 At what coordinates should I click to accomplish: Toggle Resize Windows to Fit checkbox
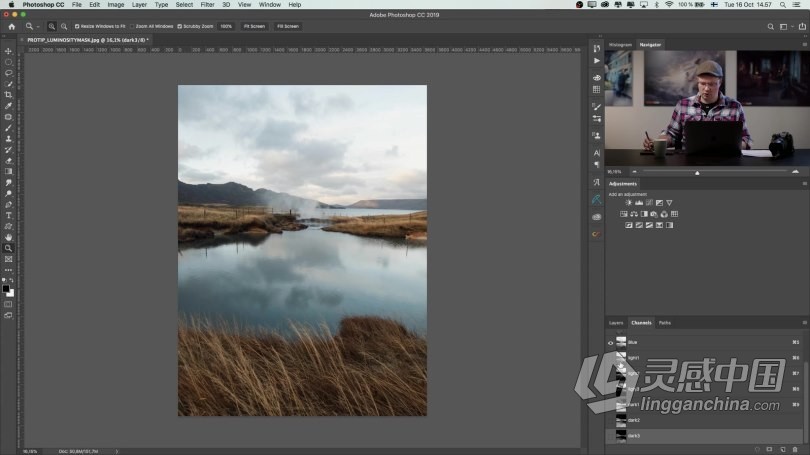click(x=77, y=26)
